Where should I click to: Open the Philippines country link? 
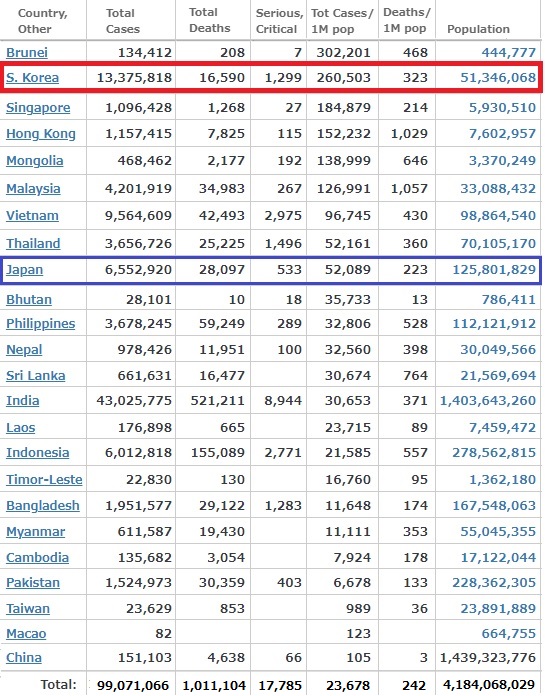tap(40, 324)
